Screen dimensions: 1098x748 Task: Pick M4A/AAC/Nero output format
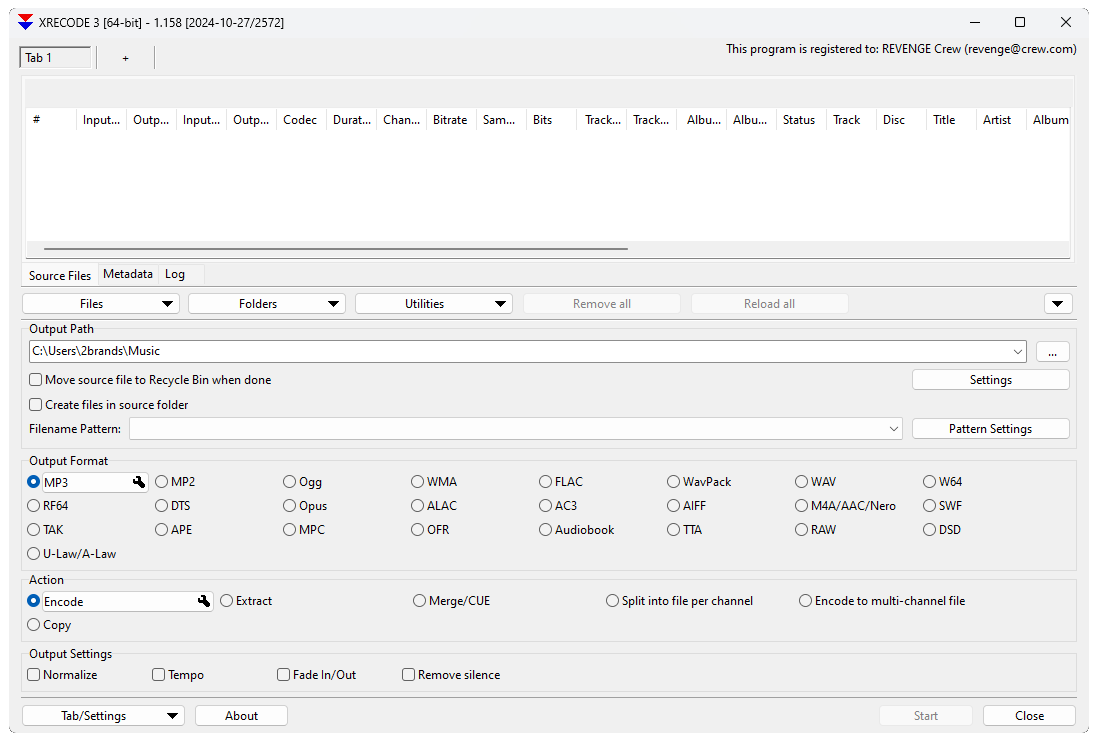[845, 506]
